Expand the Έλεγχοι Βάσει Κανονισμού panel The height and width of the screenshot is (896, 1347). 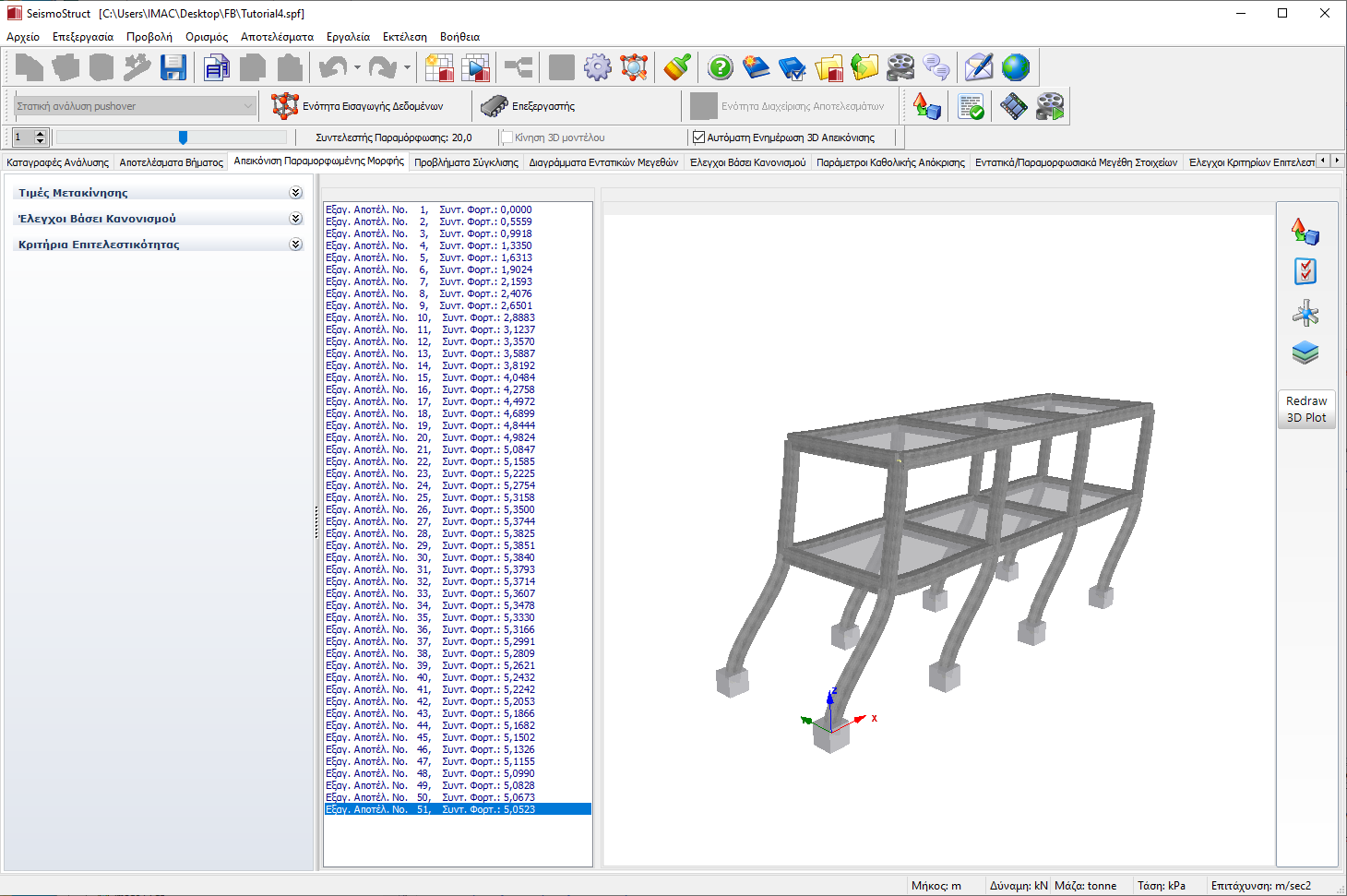295,219
